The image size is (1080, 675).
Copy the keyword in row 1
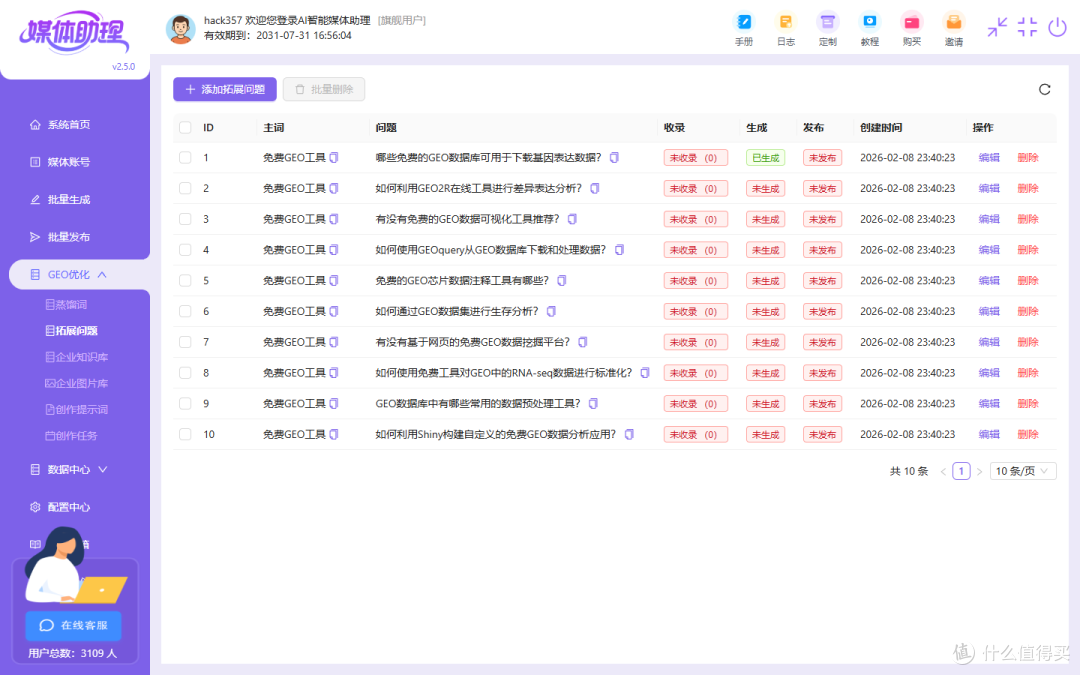point(334,158)
